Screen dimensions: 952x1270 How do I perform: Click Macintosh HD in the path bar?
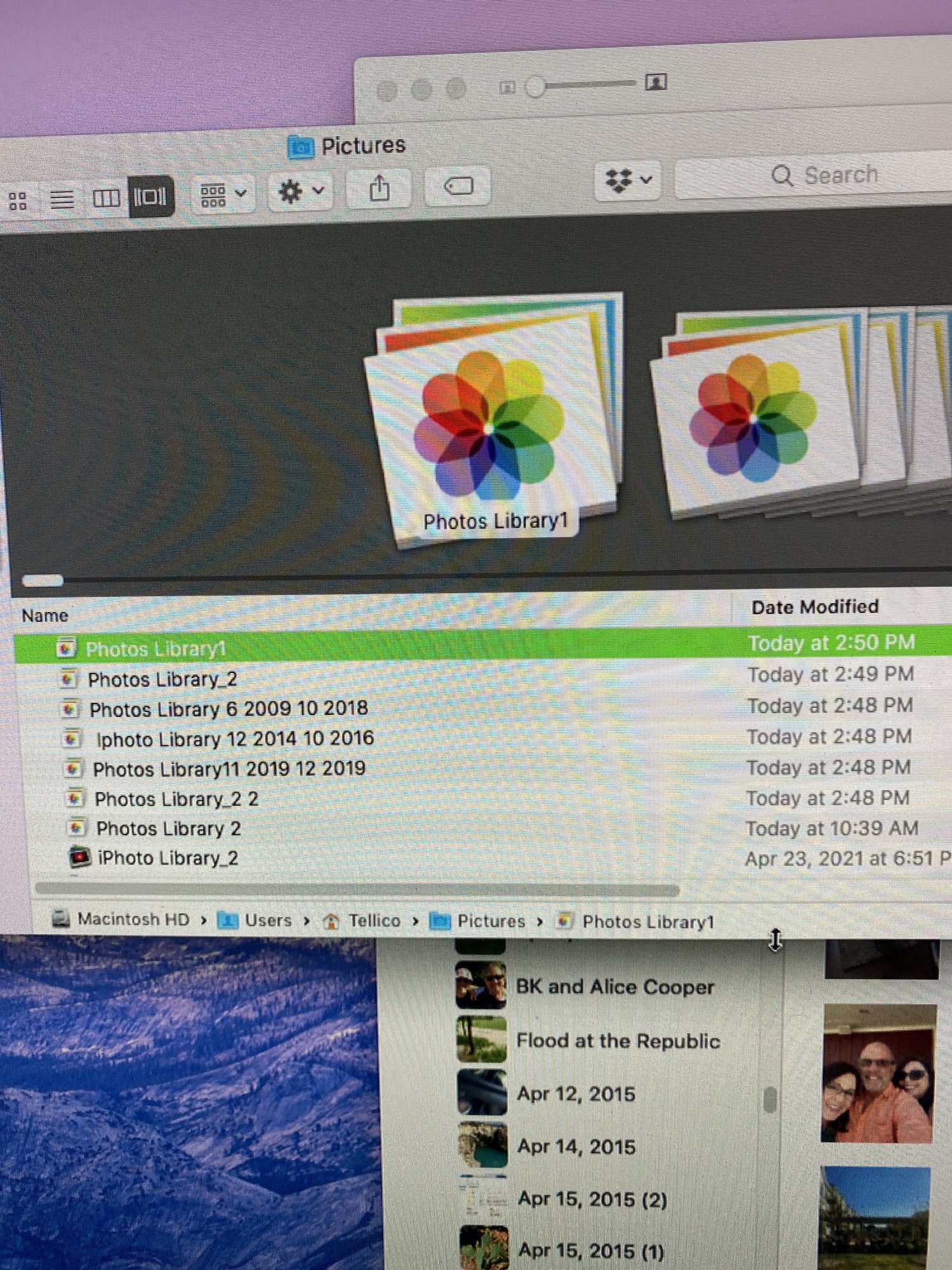click(121, 919)
